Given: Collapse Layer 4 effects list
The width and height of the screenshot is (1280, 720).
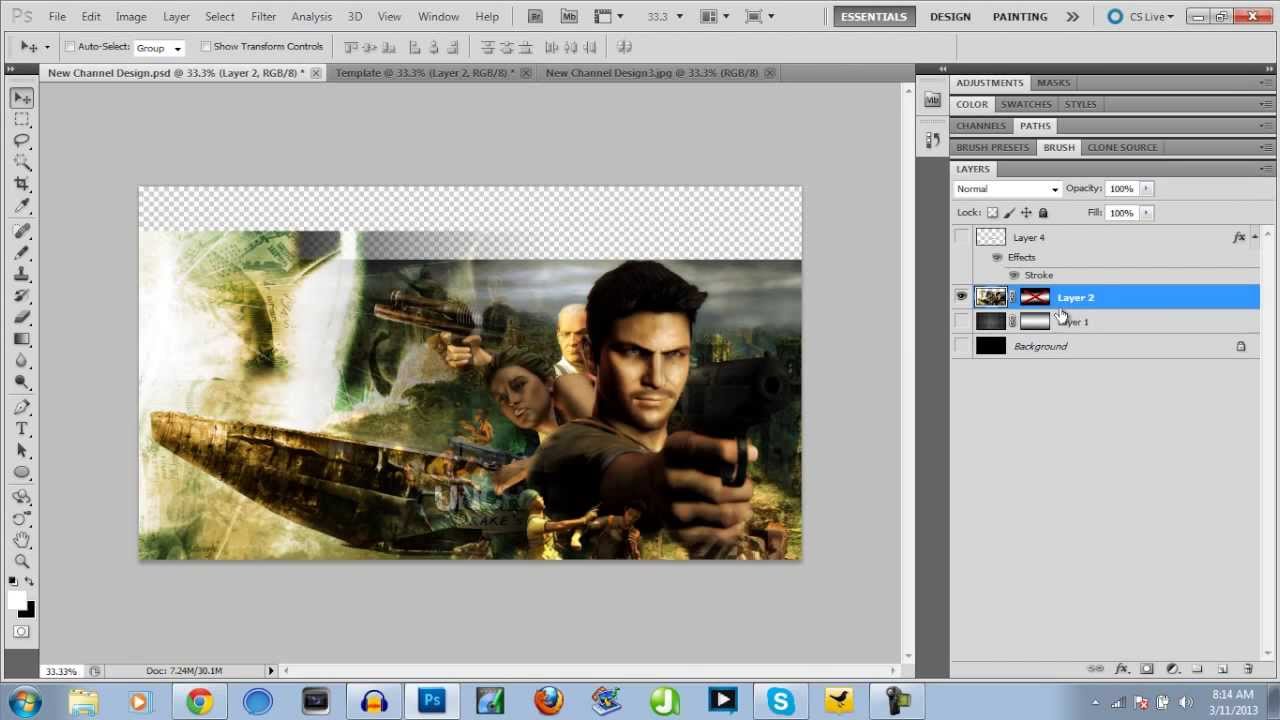Looking at the screenshot, I should click(1255, 237).
